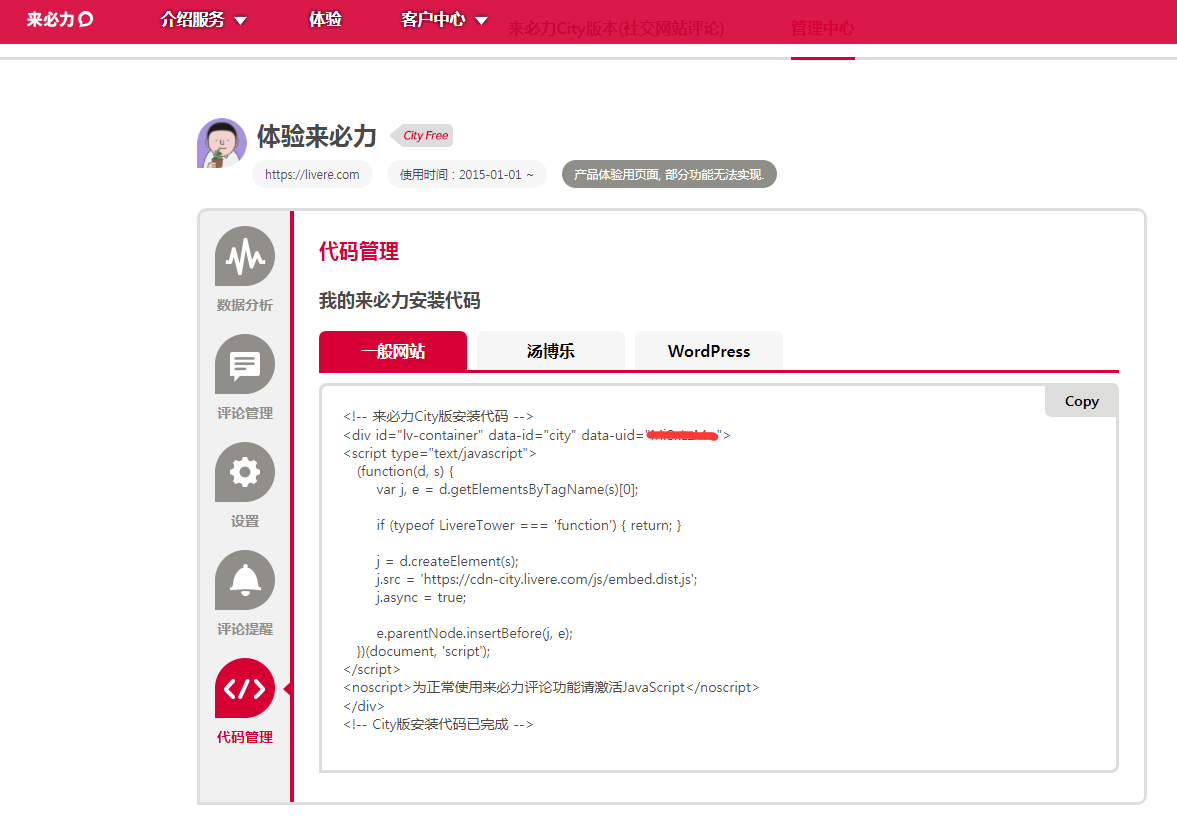Open the 体验 menu item

pos(326,20)
